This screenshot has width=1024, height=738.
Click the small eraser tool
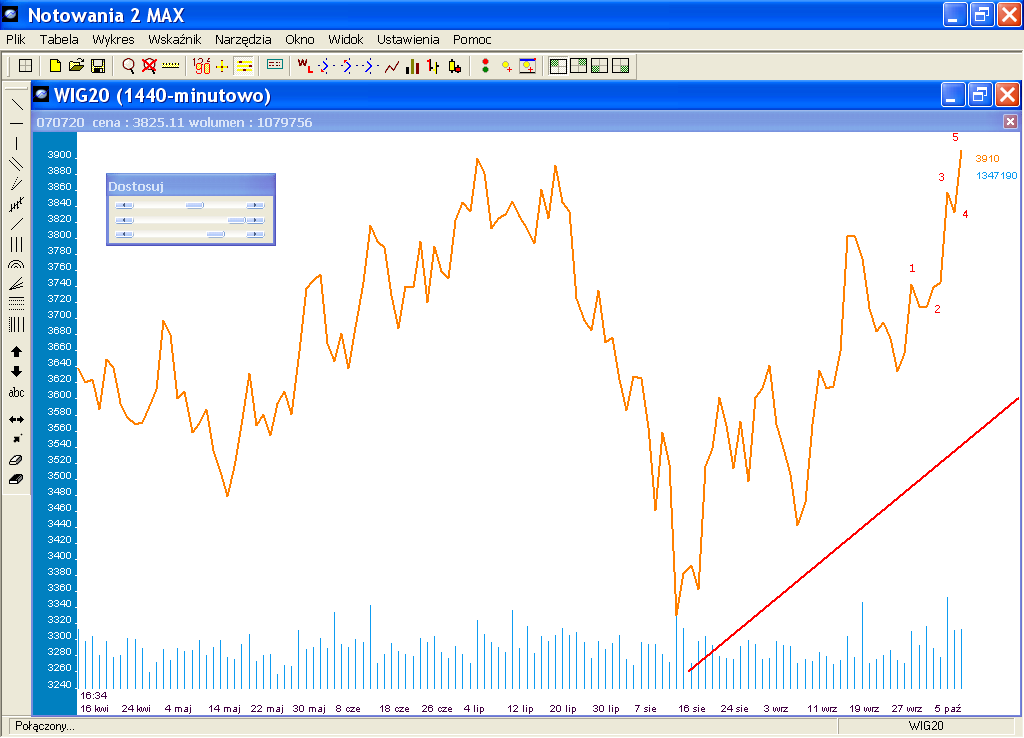16,460
